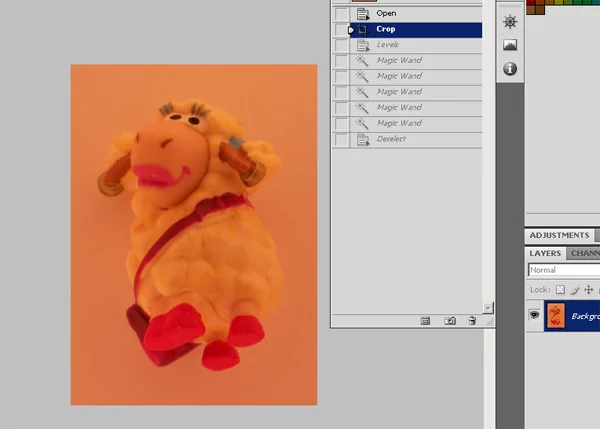Select the Background layer thumbnail

[x=555, y=315]
